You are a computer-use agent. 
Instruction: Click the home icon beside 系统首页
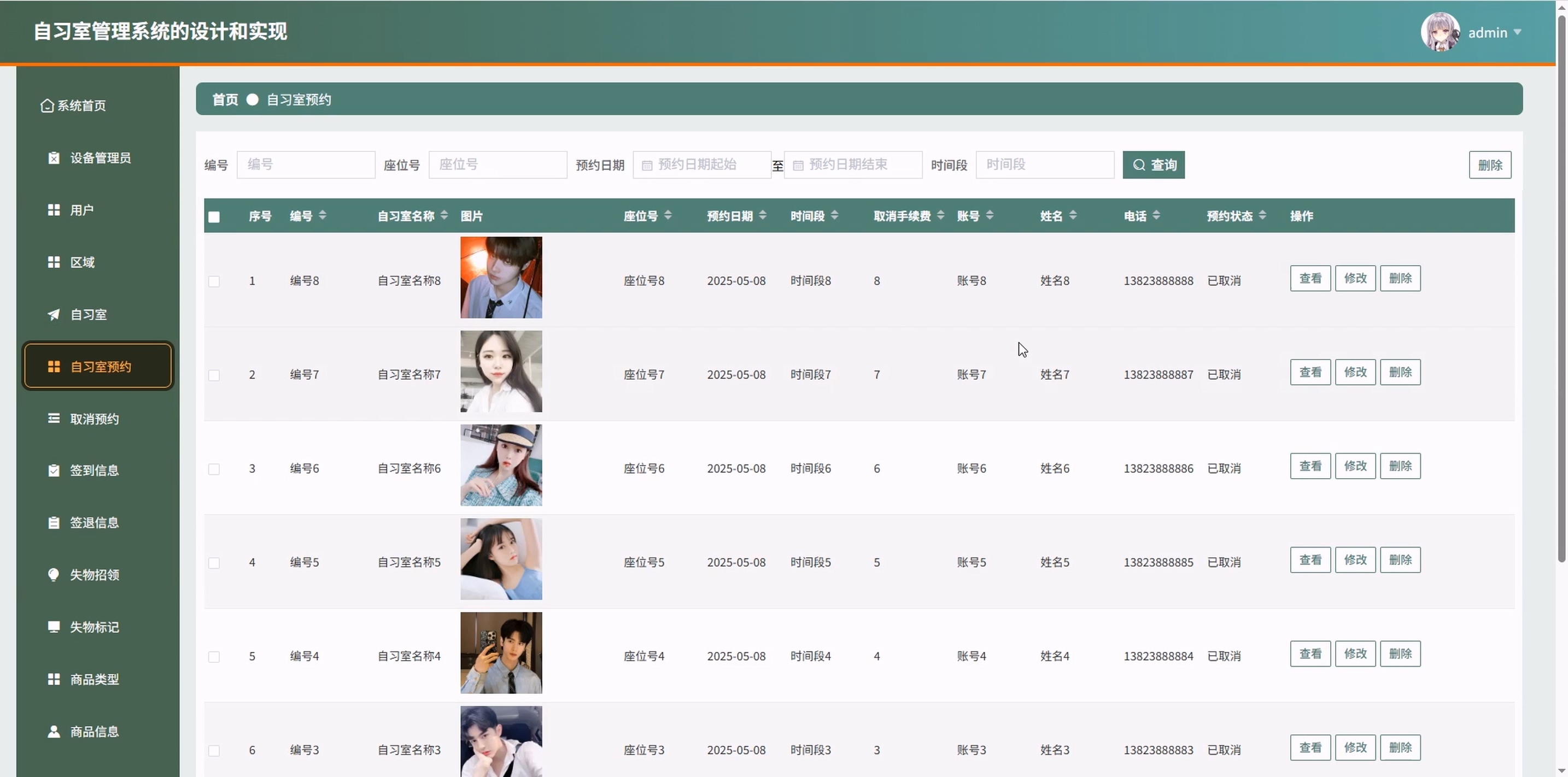(x=47, y=106)
